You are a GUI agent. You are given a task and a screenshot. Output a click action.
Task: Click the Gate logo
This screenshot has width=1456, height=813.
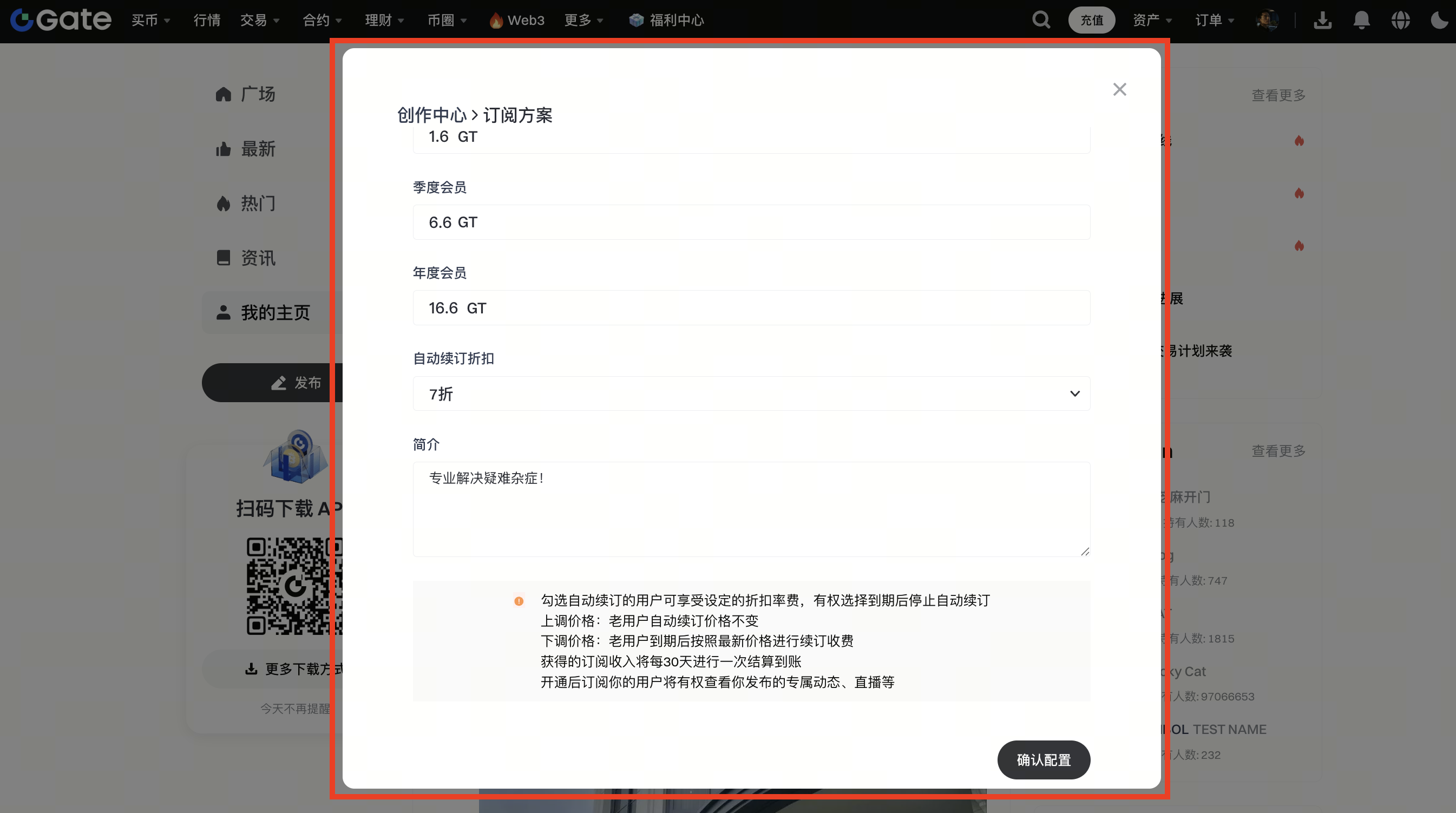point(61,21)
